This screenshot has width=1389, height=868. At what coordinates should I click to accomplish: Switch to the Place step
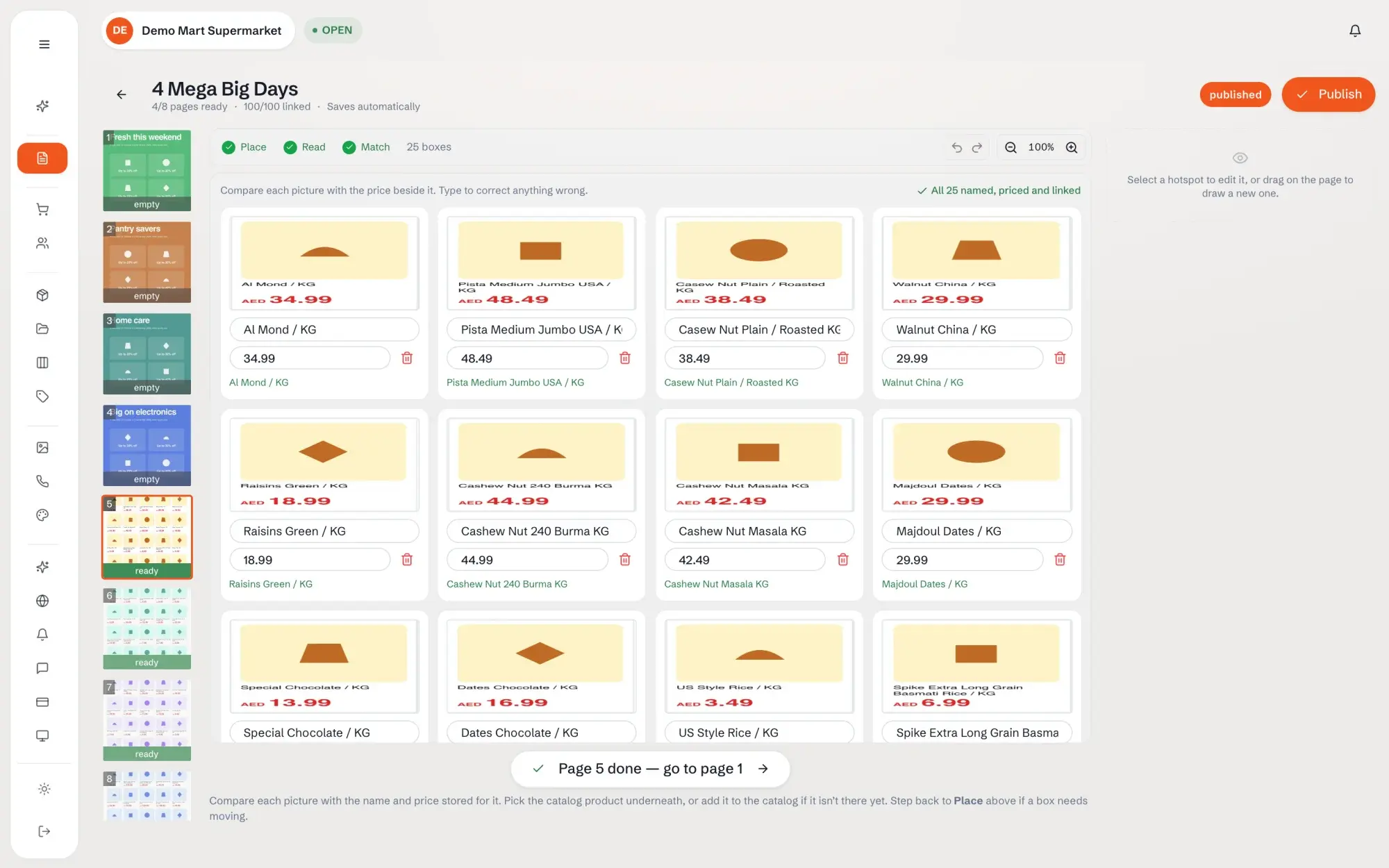pyautogui.click(x=244, y=147)
